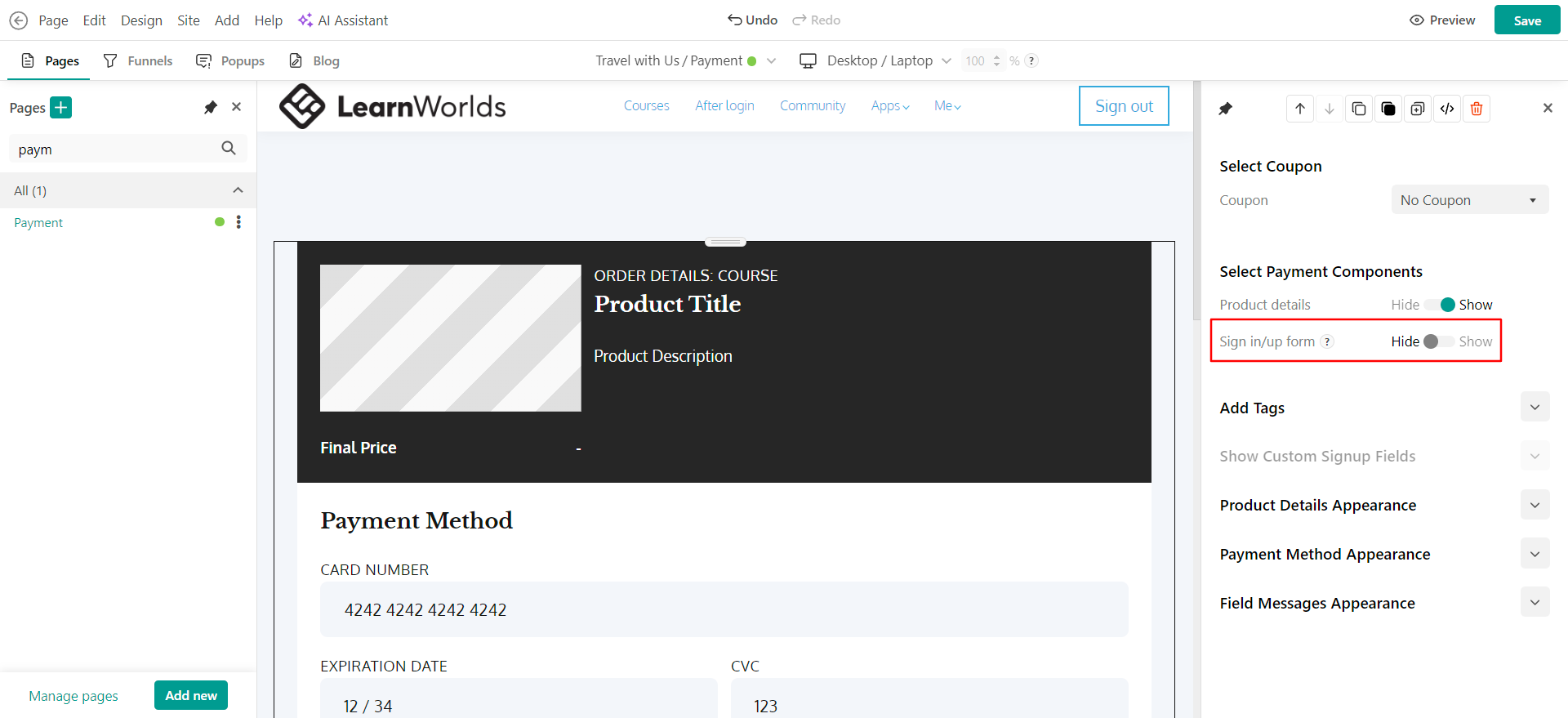The height and width of the screenshot is (718, 1568).
Task: Close the right settings panel
Action: pos(1548,108)
